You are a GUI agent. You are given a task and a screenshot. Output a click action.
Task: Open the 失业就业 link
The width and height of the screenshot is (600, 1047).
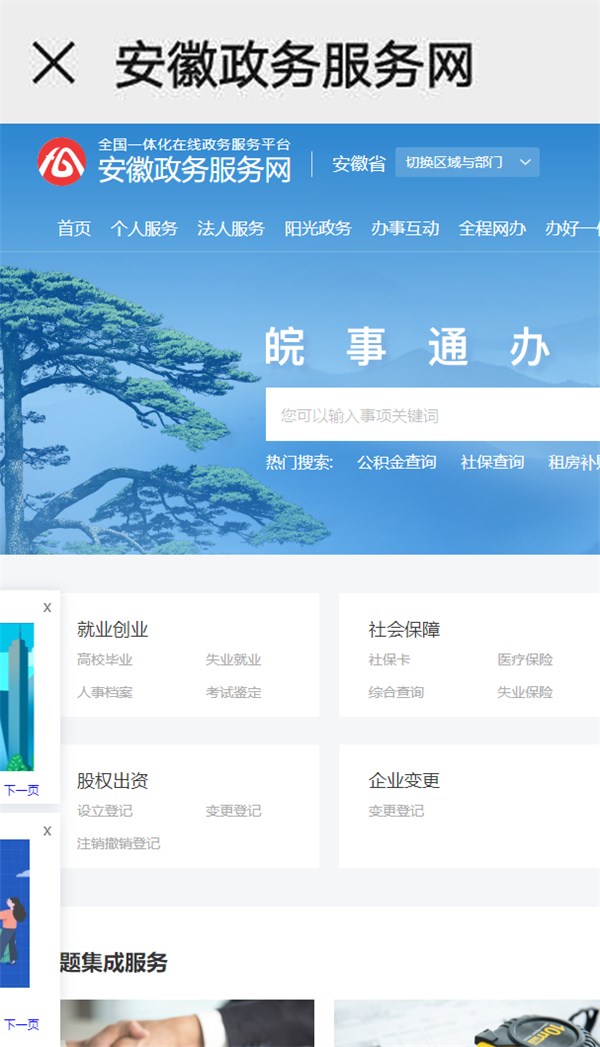(234, 660)
